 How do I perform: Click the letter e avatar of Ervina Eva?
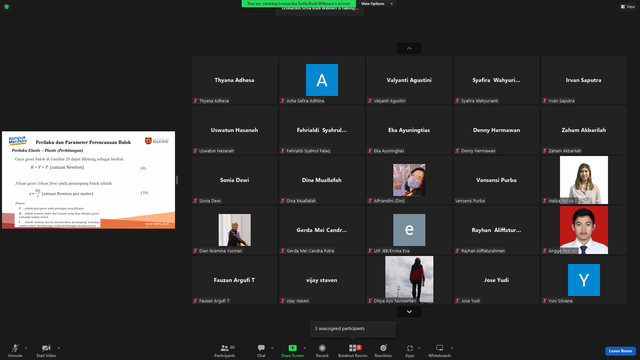point(409,230)
